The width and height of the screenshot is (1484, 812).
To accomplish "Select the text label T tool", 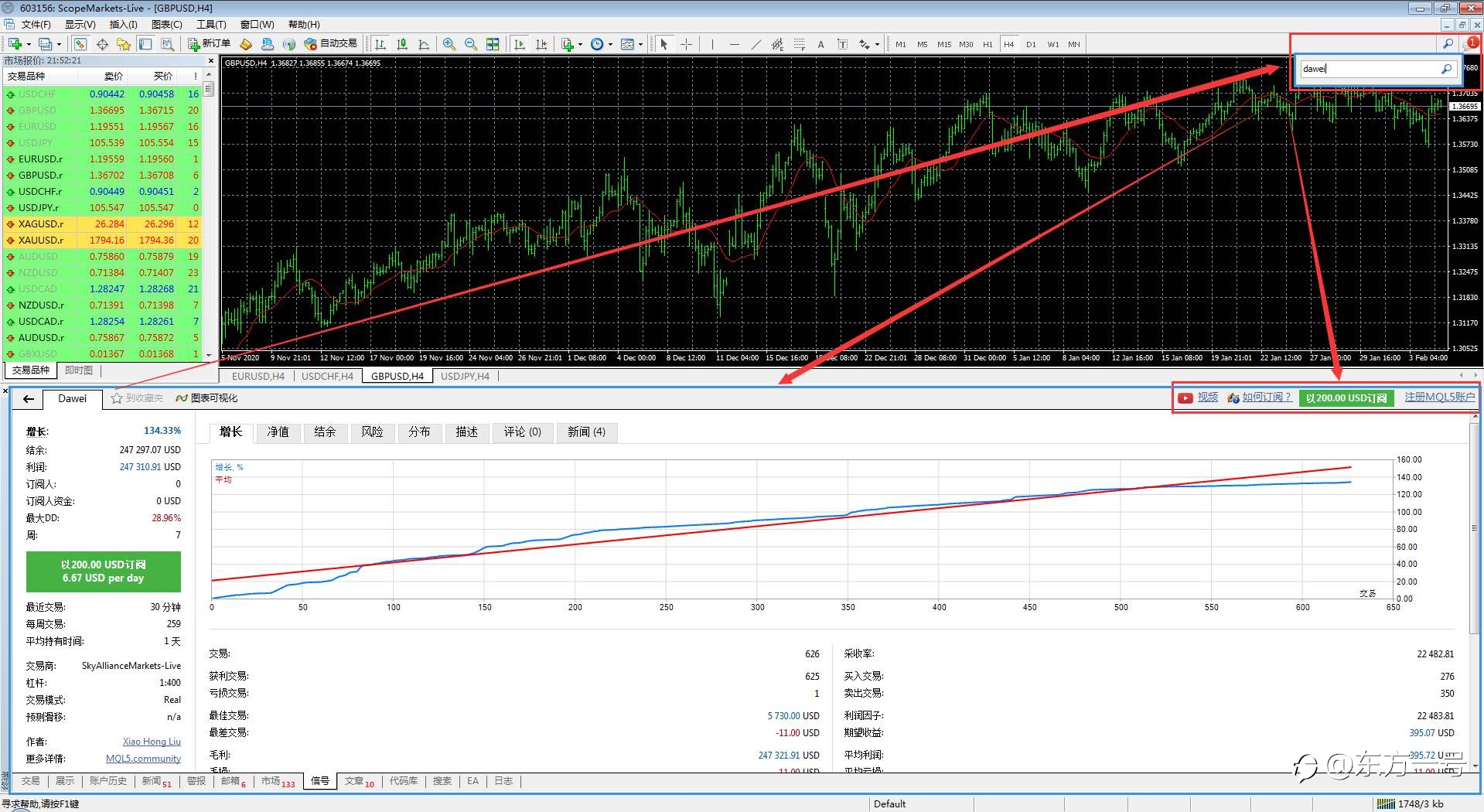I will 842,44.
